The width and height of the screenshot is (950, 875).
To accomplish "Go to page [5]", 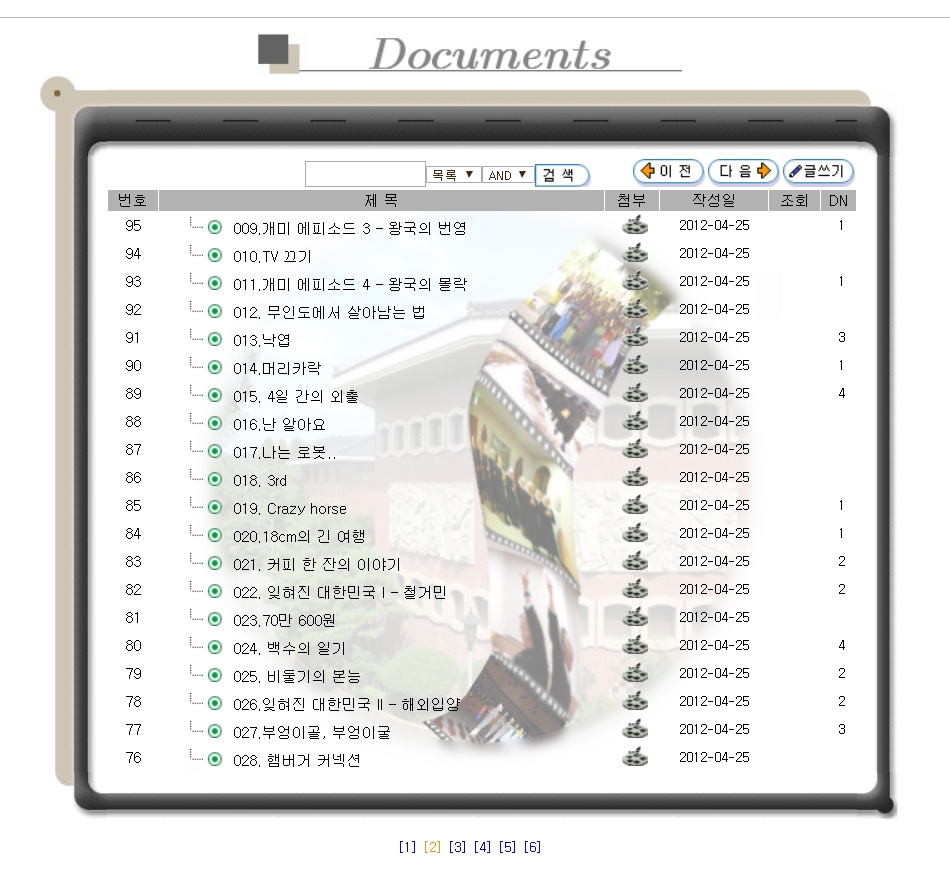I will click(x=508, y=847).
